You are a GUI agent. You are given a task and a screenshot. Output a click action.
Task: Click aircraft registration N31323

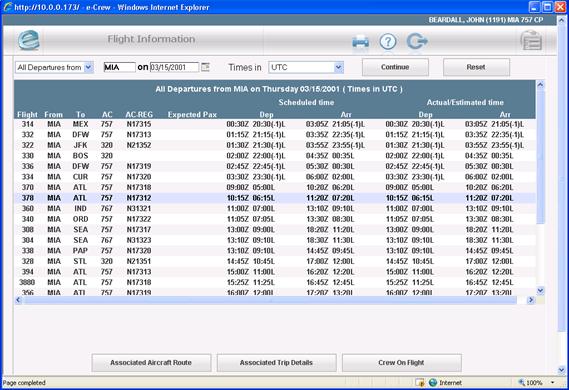click(x=139, y=240)
